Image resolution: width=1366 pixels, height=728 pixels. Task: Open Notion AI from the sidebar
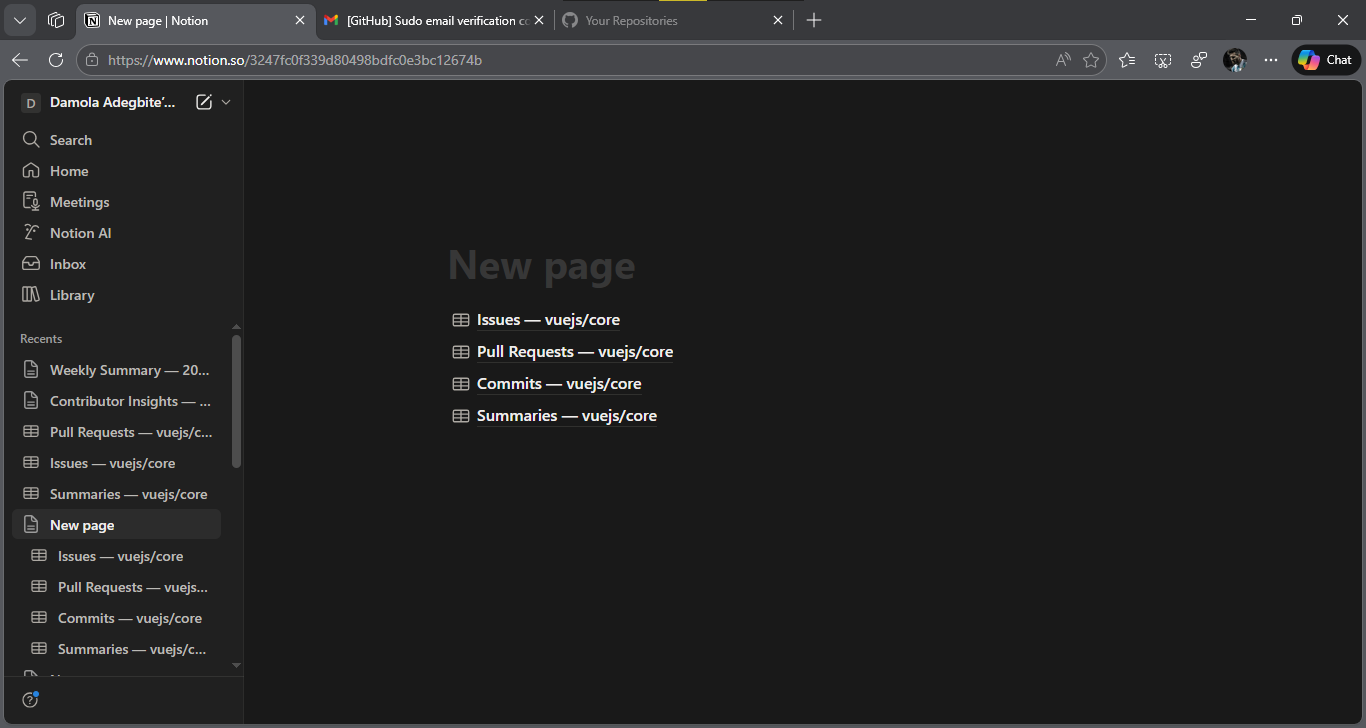(116, 233)
